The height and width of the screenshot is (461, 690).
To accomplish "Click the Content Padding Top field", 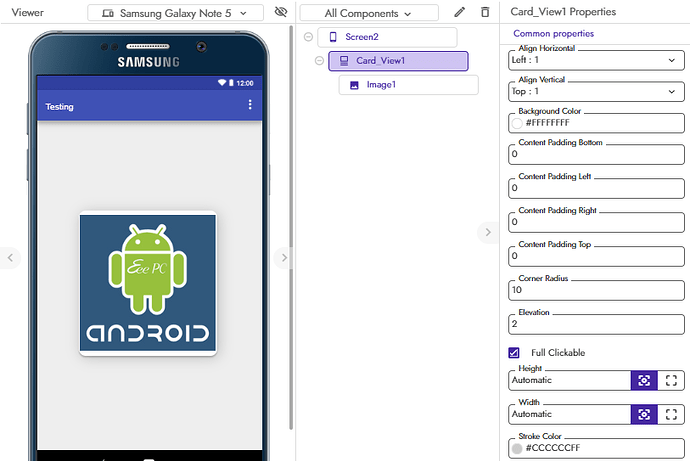I will 596,256.
